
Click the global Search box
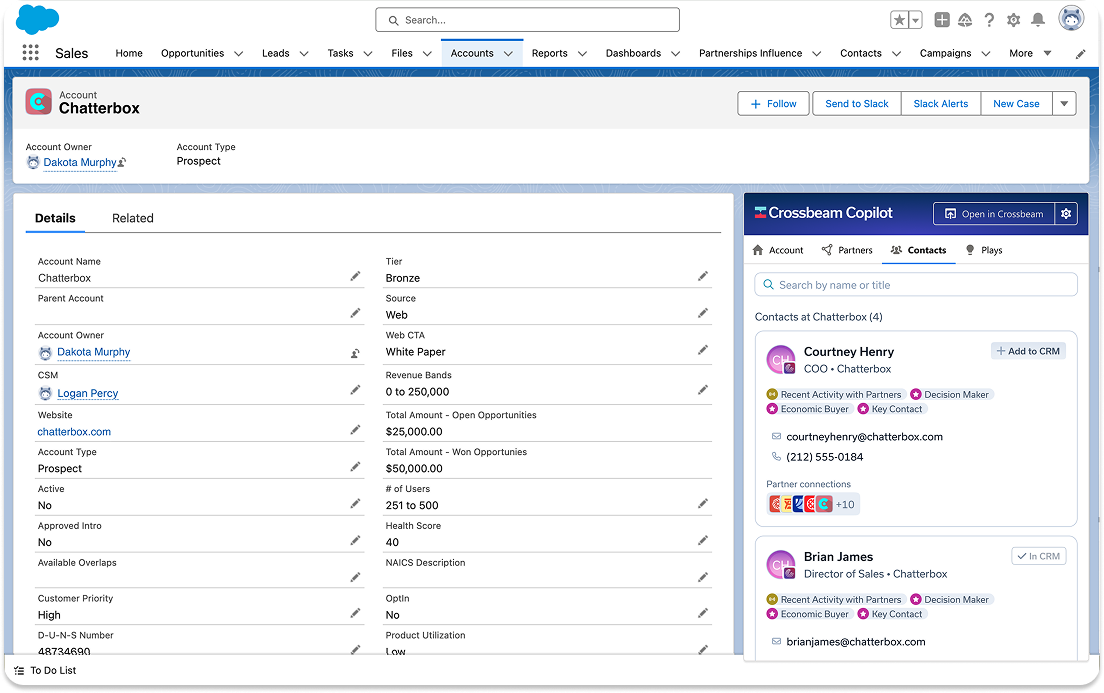pos(527,20)
